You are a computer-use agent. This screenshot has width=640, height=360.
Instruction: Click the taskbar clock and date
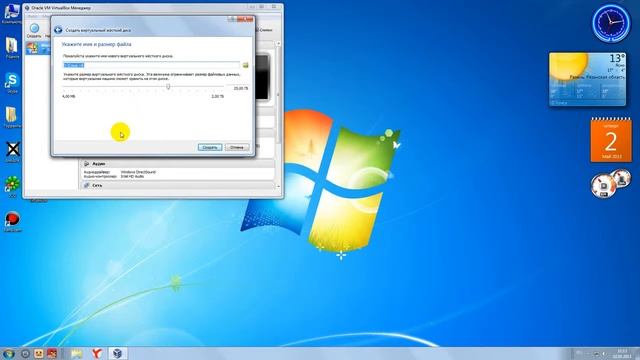tap(622, 353)
